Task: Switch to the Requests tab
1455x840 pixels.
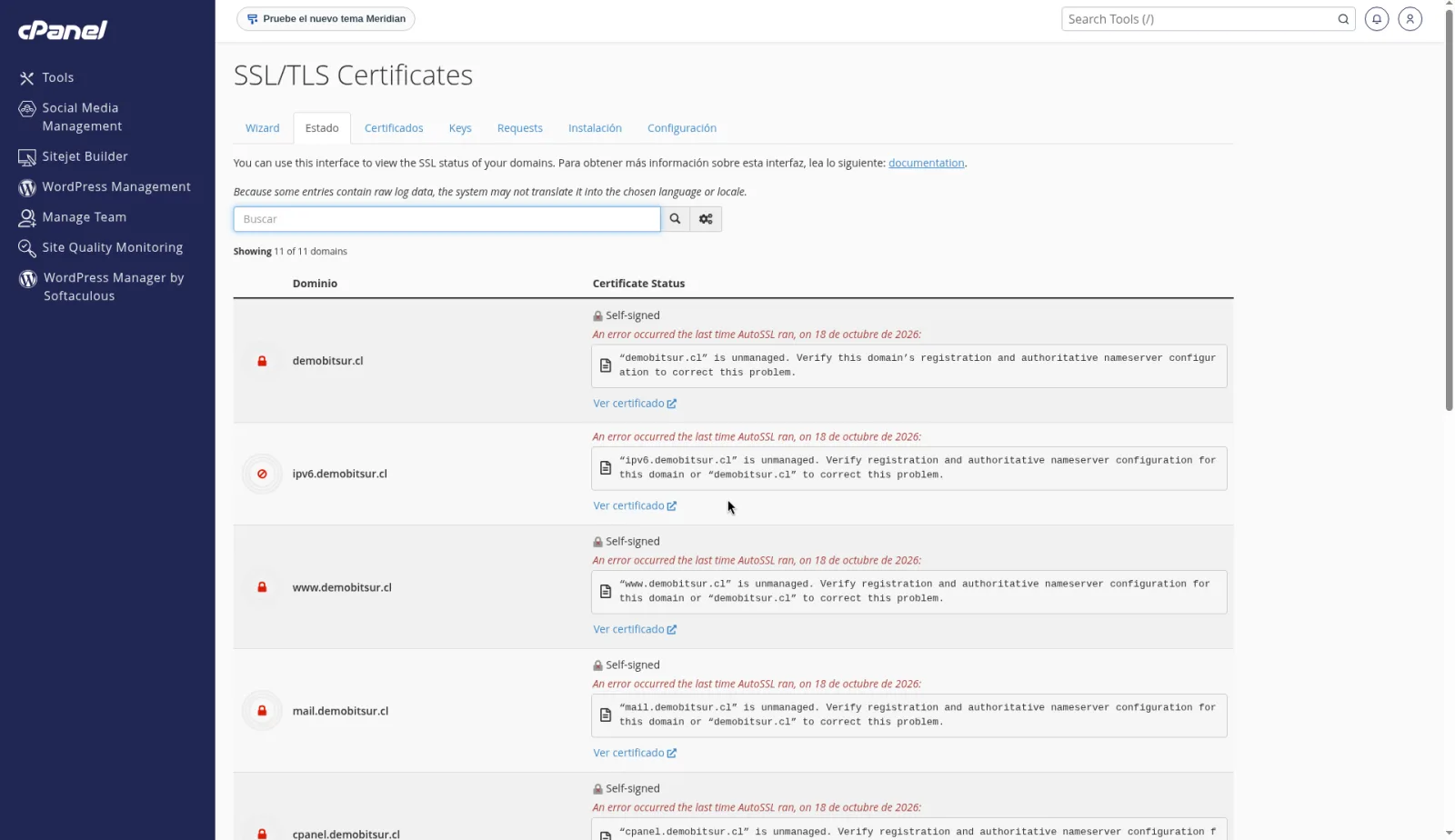Action: tap(520, 128)
